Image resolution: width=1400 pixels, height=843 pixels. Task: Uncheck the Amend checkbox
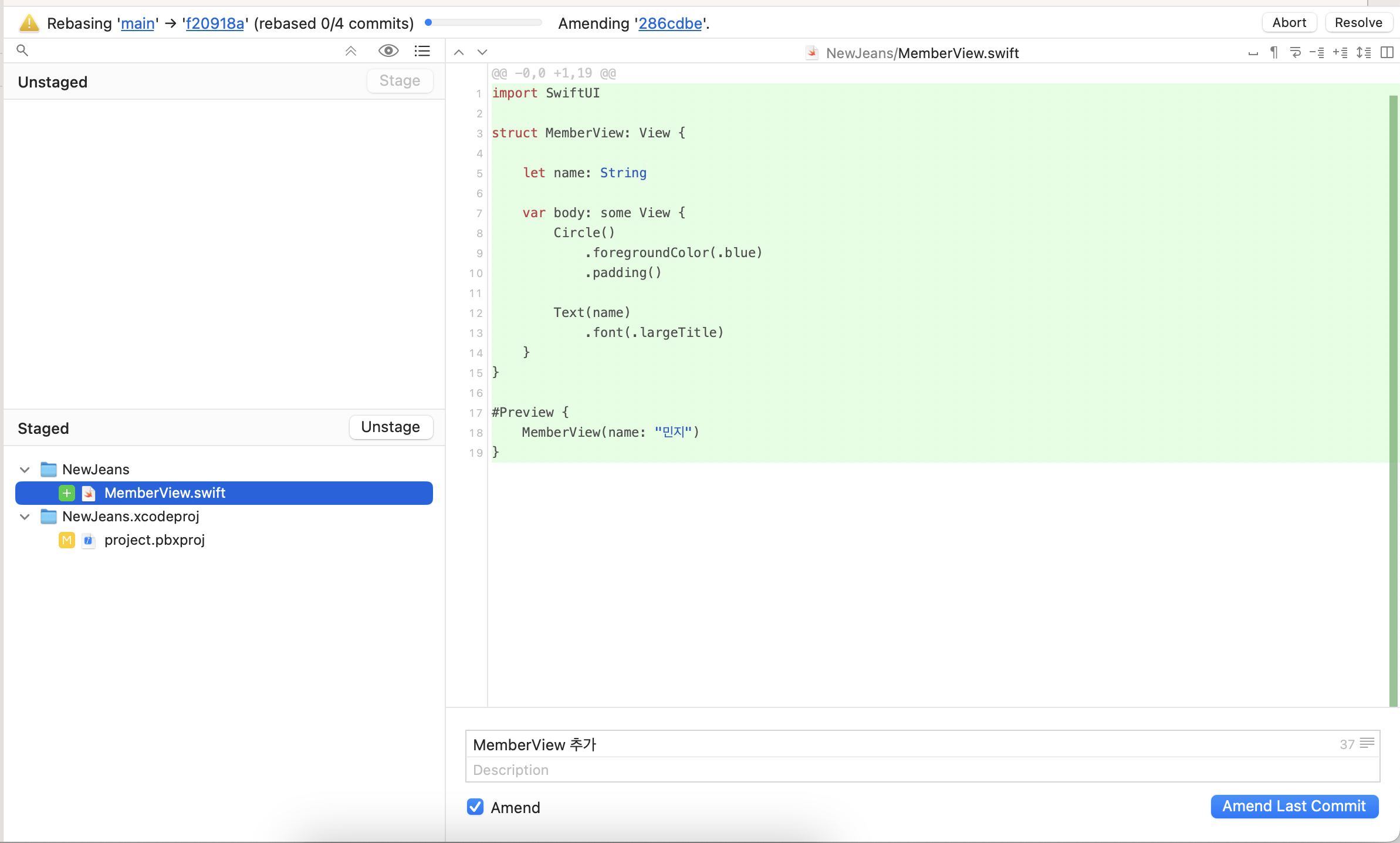coord(475,807)
